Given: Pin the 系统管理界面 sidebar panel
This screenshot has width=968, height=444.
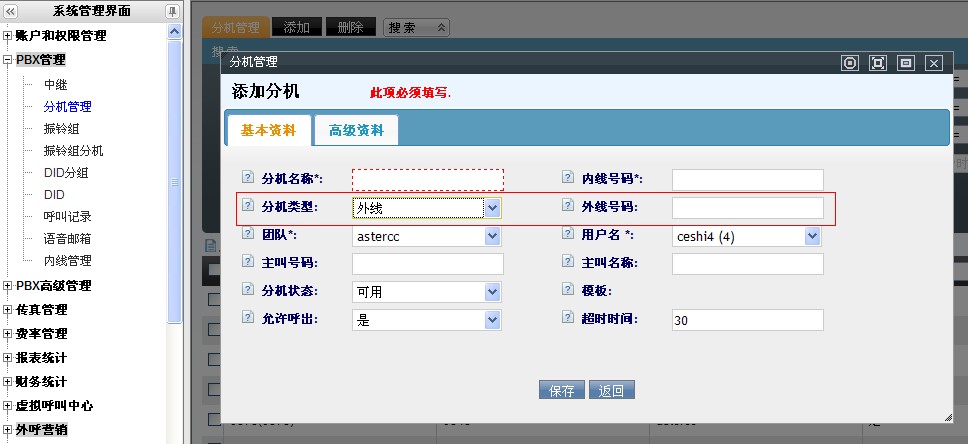Looking at the screenshot, I should click(x=172, y=11).
